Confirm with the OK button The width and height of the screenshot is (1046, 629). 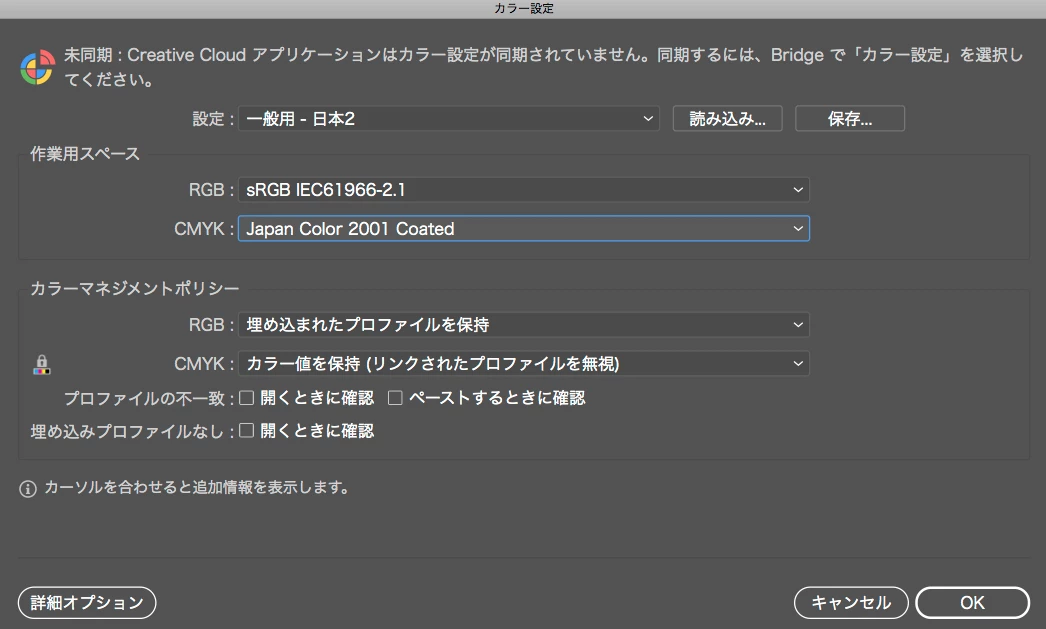[973, 603]
